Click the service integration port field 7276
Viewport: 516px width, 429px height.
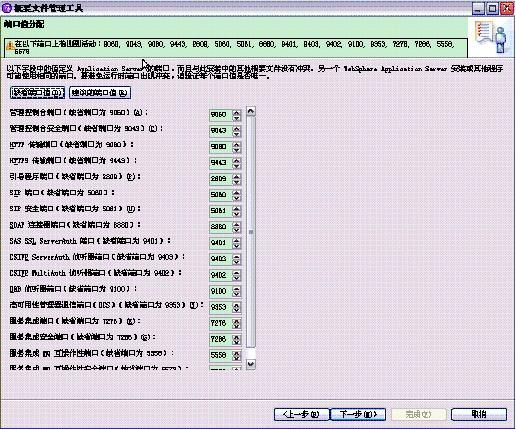pos(220,323)
